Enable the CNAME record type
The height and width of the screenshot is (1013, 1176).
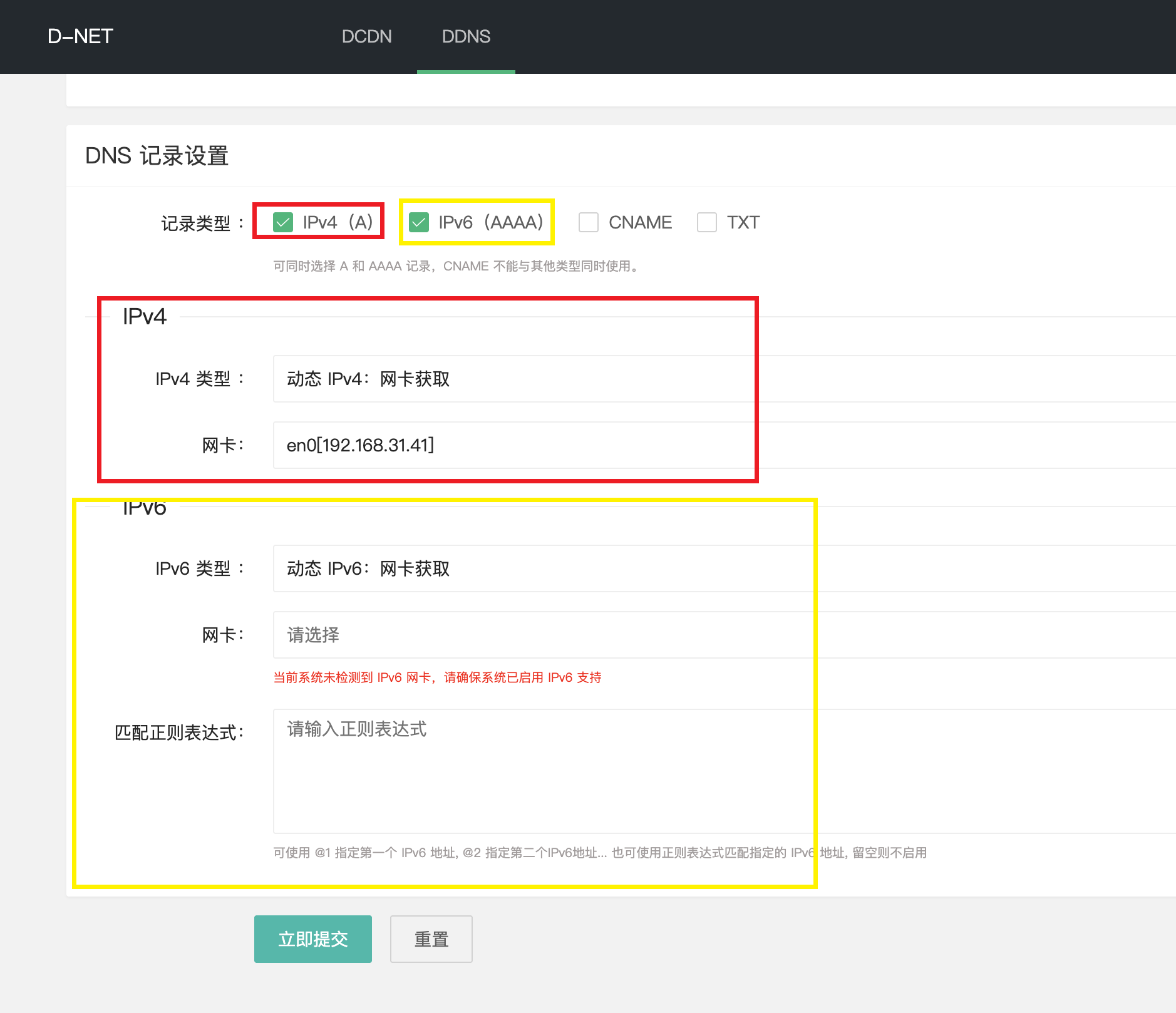588,222
